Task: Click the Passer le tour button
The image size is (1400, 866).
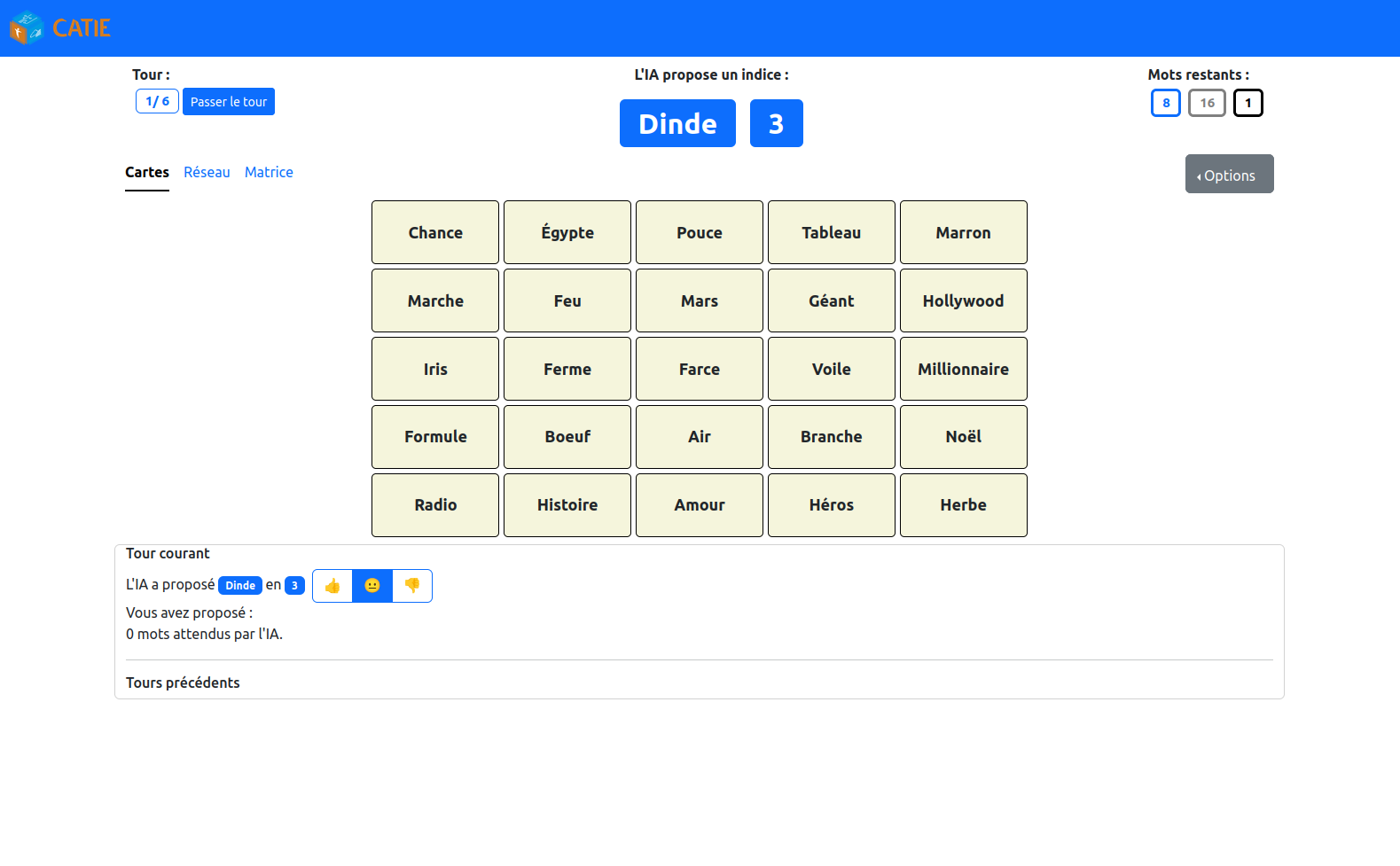Action: point(229,102)
